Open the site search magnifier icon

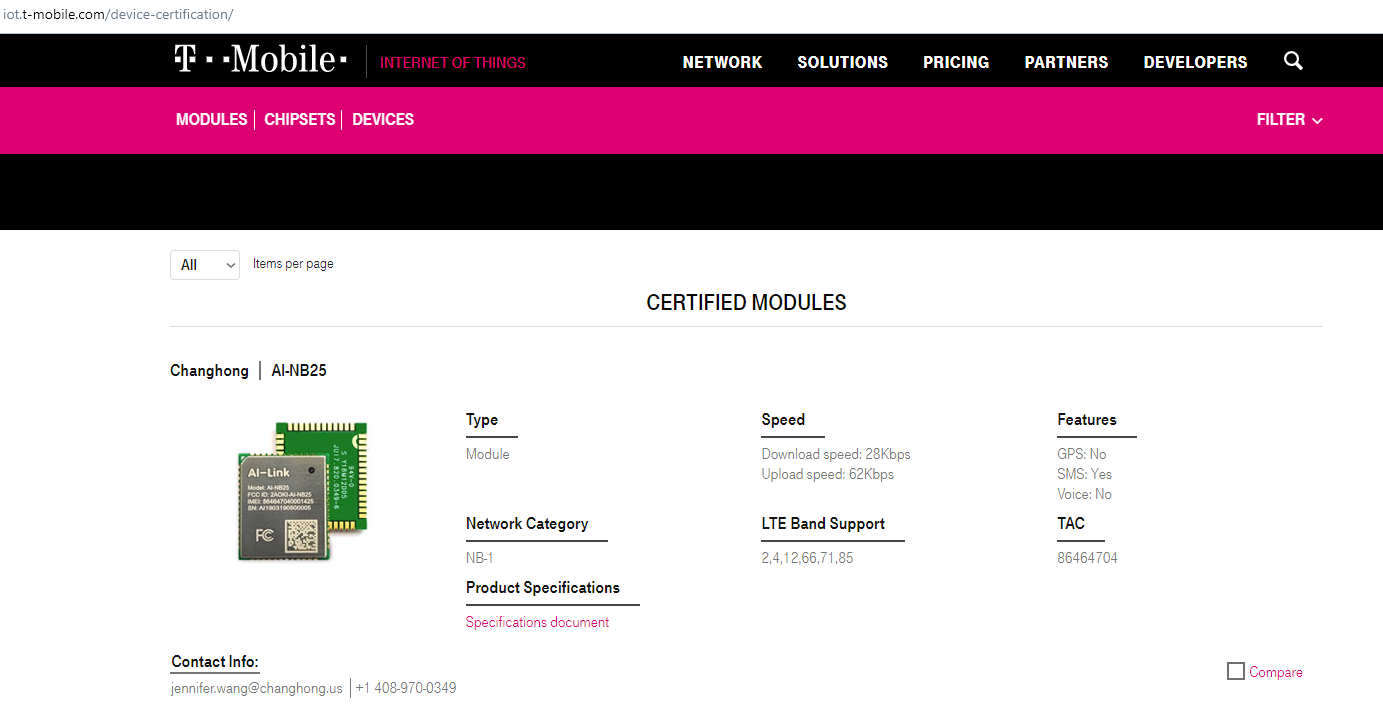[x=1293, y=61]
